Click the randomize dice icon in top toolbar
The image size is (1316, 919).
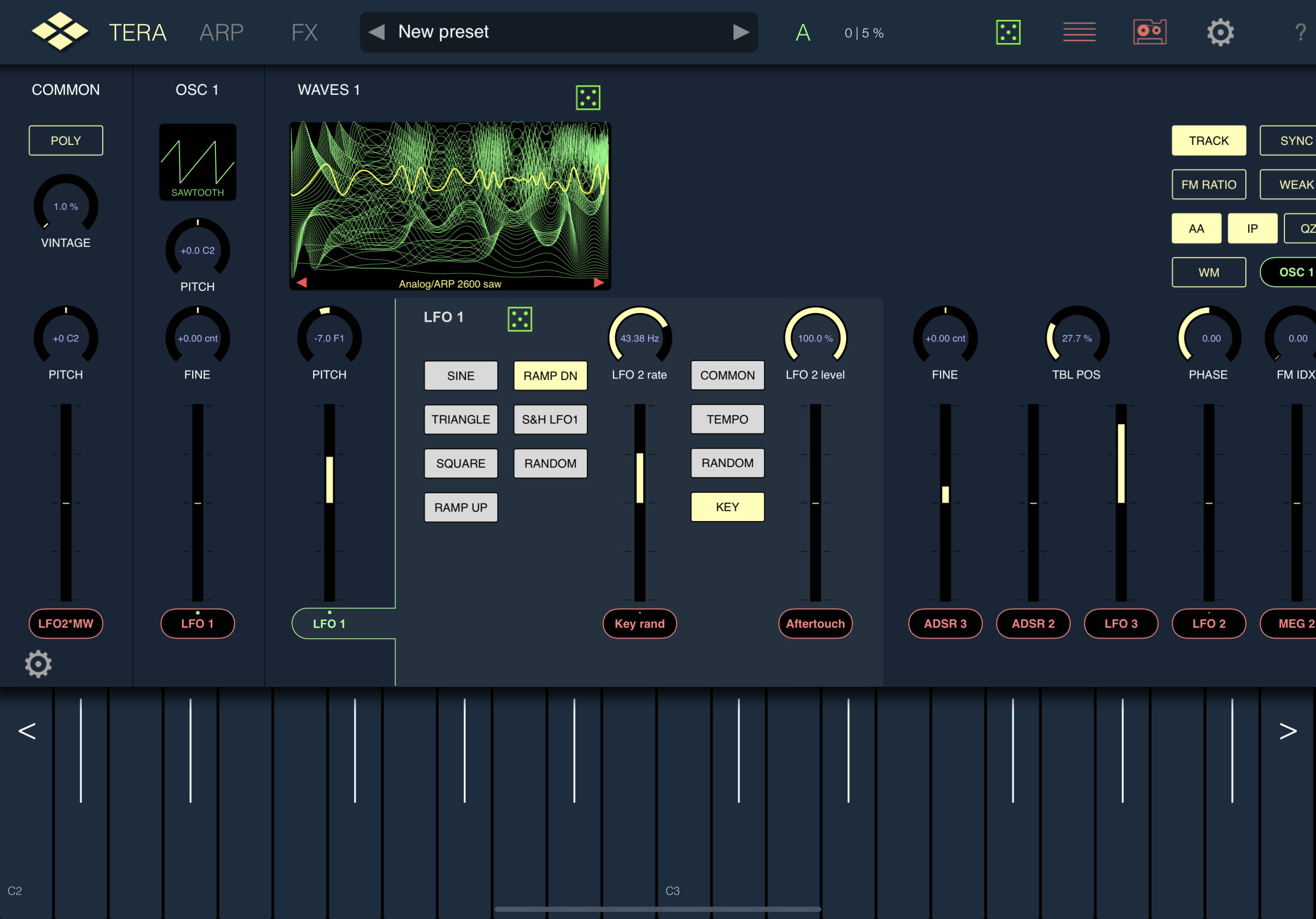click(1008, 32)
